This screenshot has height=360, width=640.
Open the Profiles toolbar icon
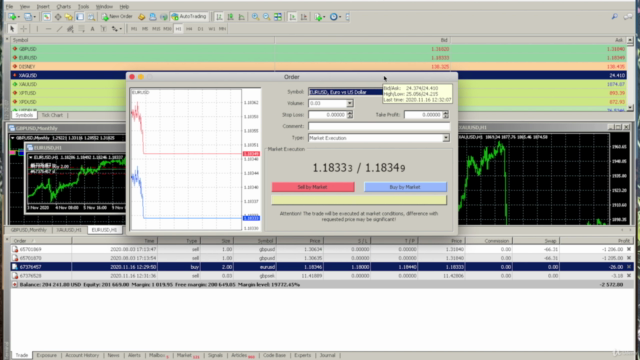[x=29, y=17]
